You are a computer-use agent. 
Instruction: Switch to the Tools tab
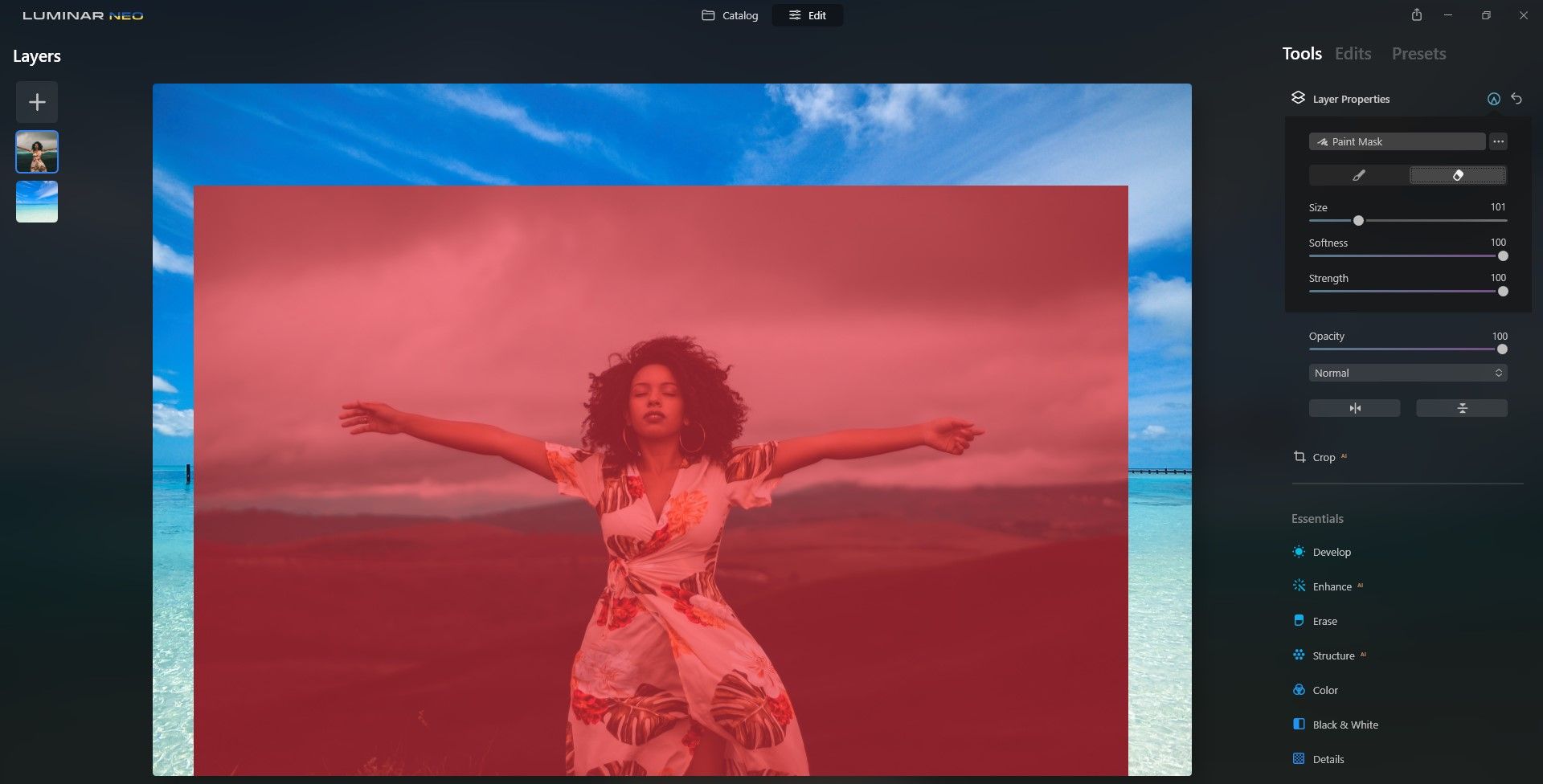[x=1302, y=54]
